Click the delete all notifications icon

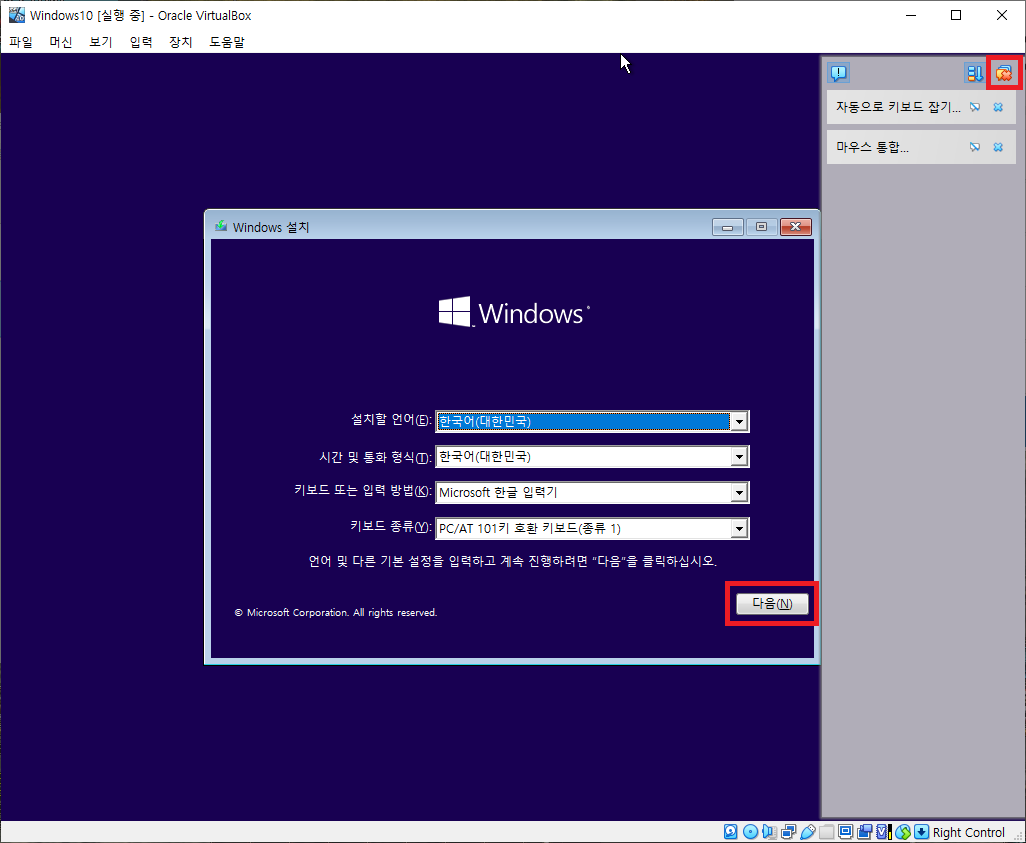1004,73
